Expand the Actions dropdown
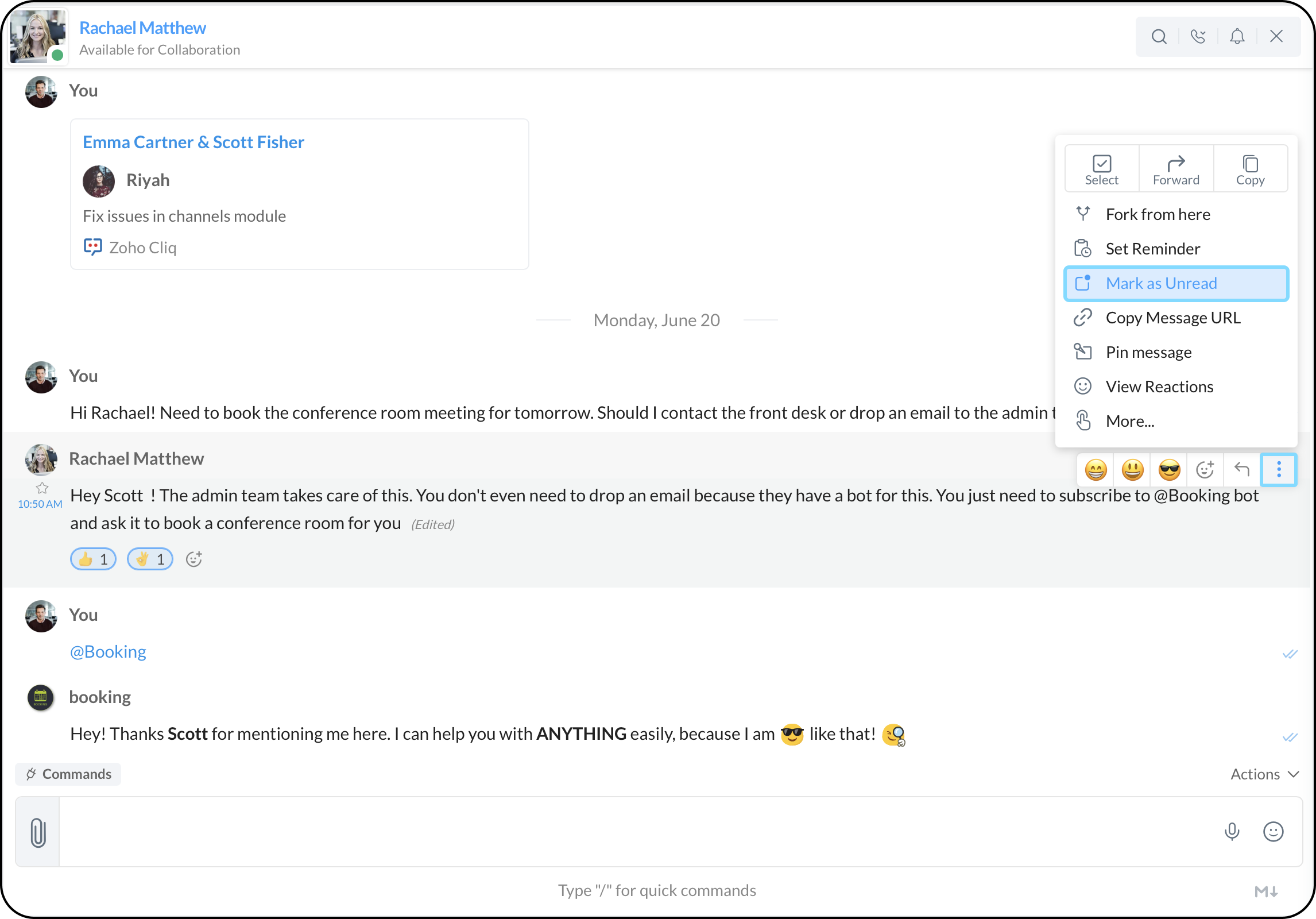The image size is (1316, 919). coord(1264,774)
